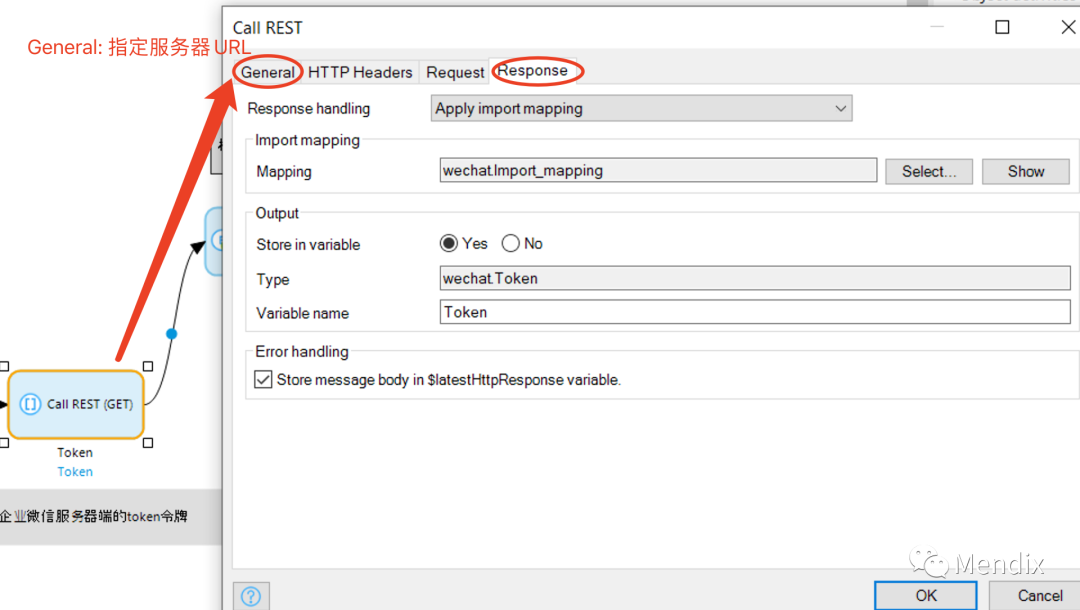This screenshot has width=1080, height=610.
Task: Choose No for Store in variable
Action: coord(510,244)
